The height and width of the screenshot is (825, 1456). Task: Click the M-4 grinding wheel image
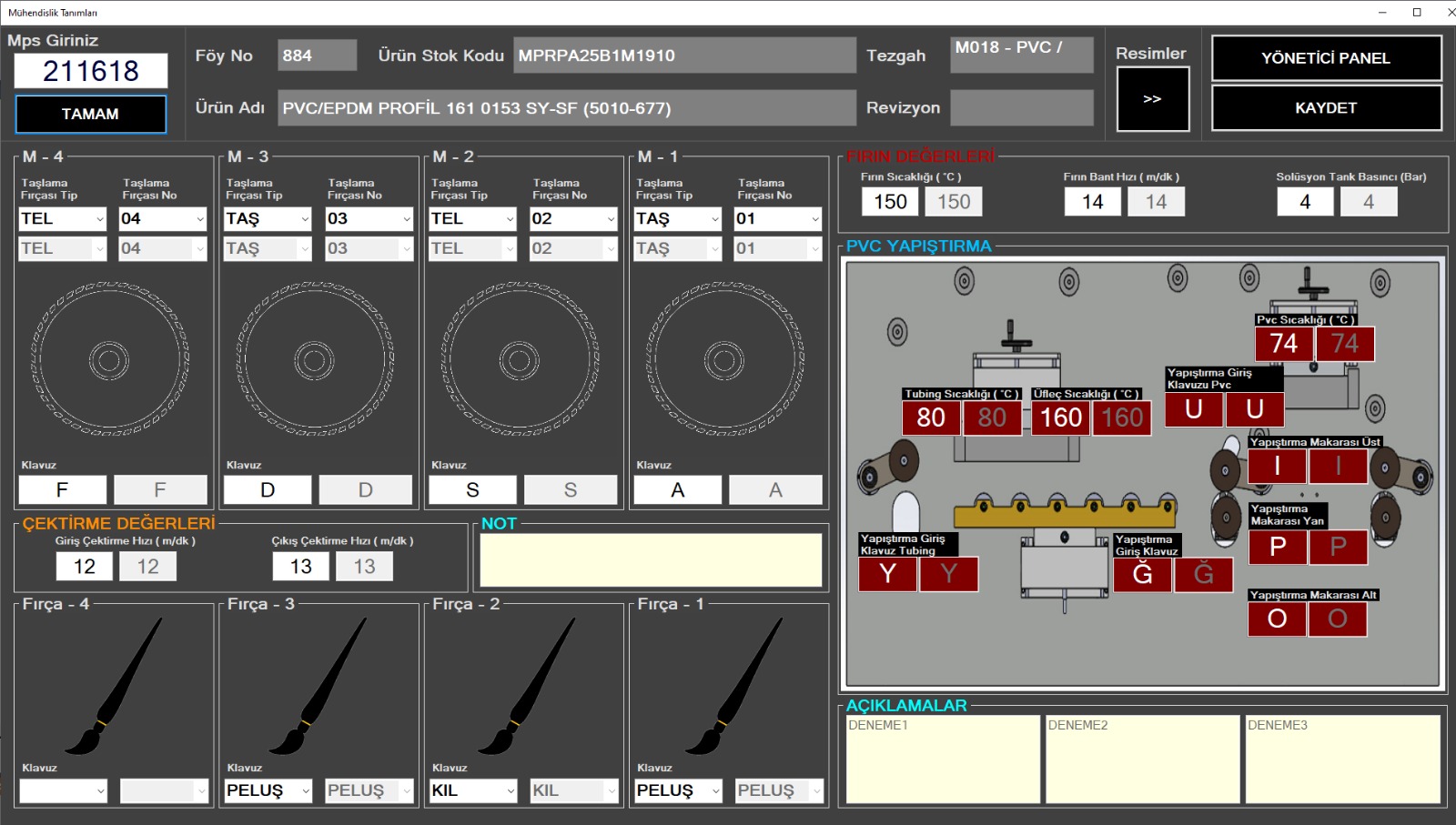point(109,360)
